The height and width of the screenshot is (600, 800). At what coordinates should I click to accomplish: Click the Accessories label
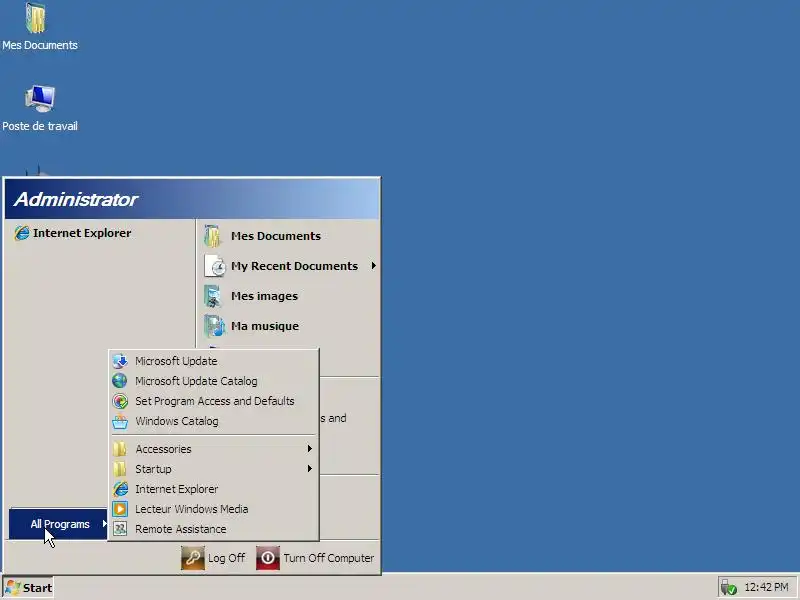click(x=163, y=449)
